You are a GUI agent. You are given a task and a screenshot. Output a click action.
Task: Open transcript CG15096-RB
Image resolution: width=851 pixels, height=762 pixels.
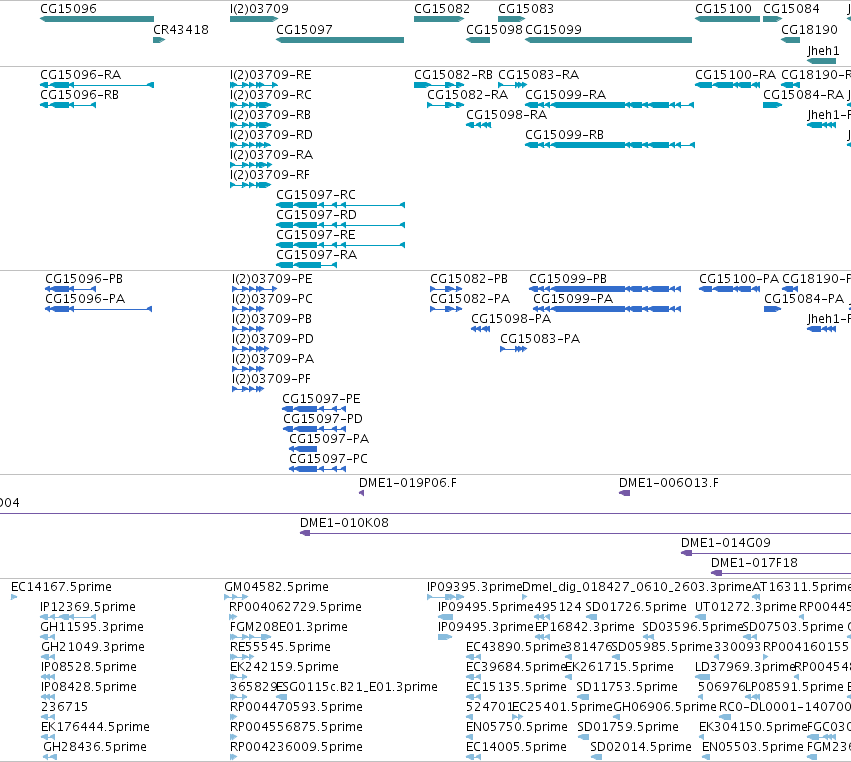click(x=79, y=94)
